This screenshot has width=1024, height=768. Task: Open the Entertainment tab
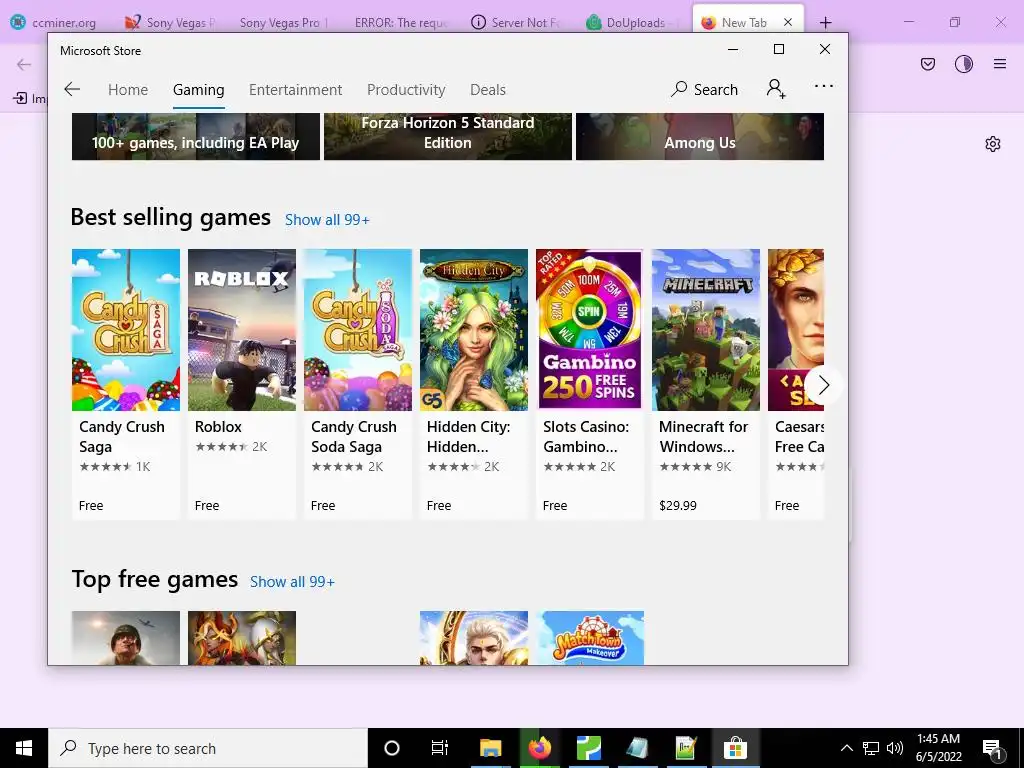pos(295,89)
